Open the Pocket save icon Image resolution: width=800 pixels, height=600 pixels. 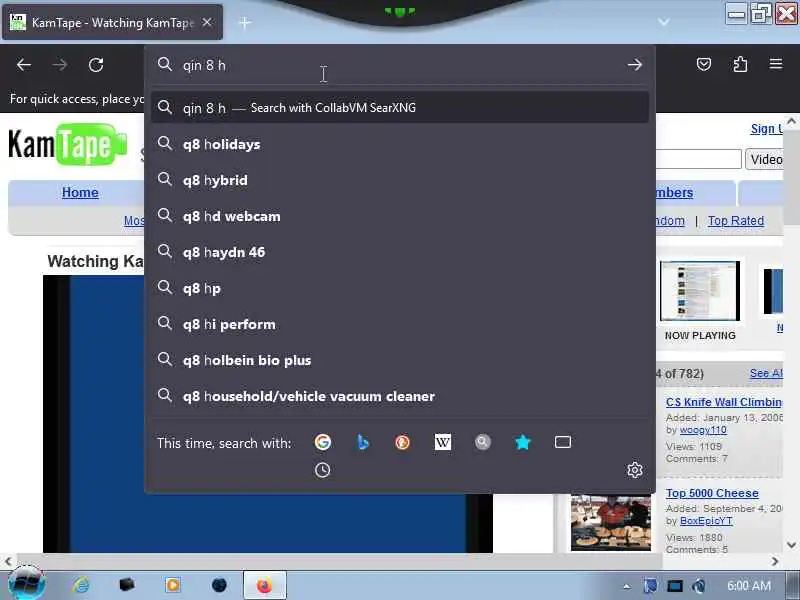[x=704, y=64]
